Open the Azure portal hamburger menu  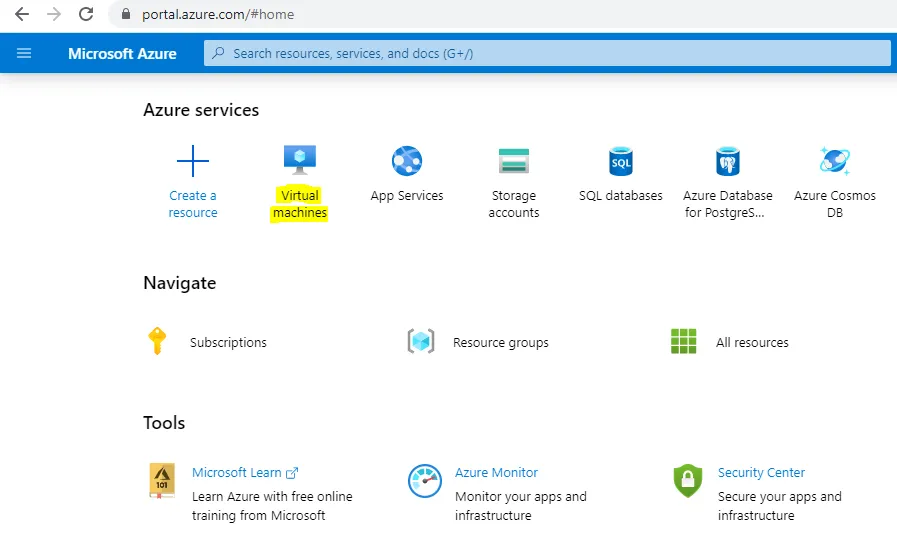click(24, 53)
